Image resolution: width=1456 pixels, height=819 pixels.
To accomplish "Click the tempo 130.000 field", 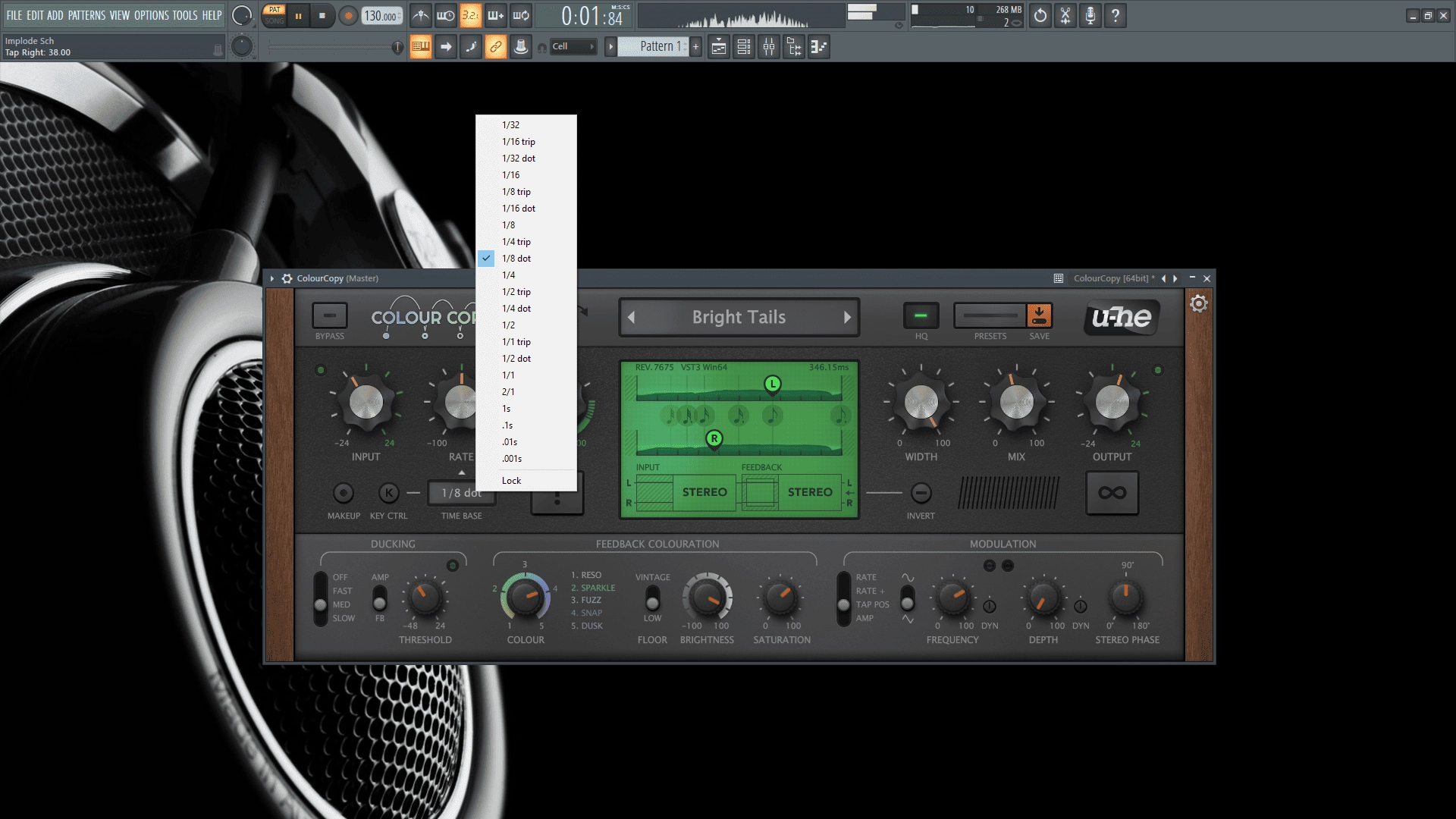I will [x=382, y=16].
